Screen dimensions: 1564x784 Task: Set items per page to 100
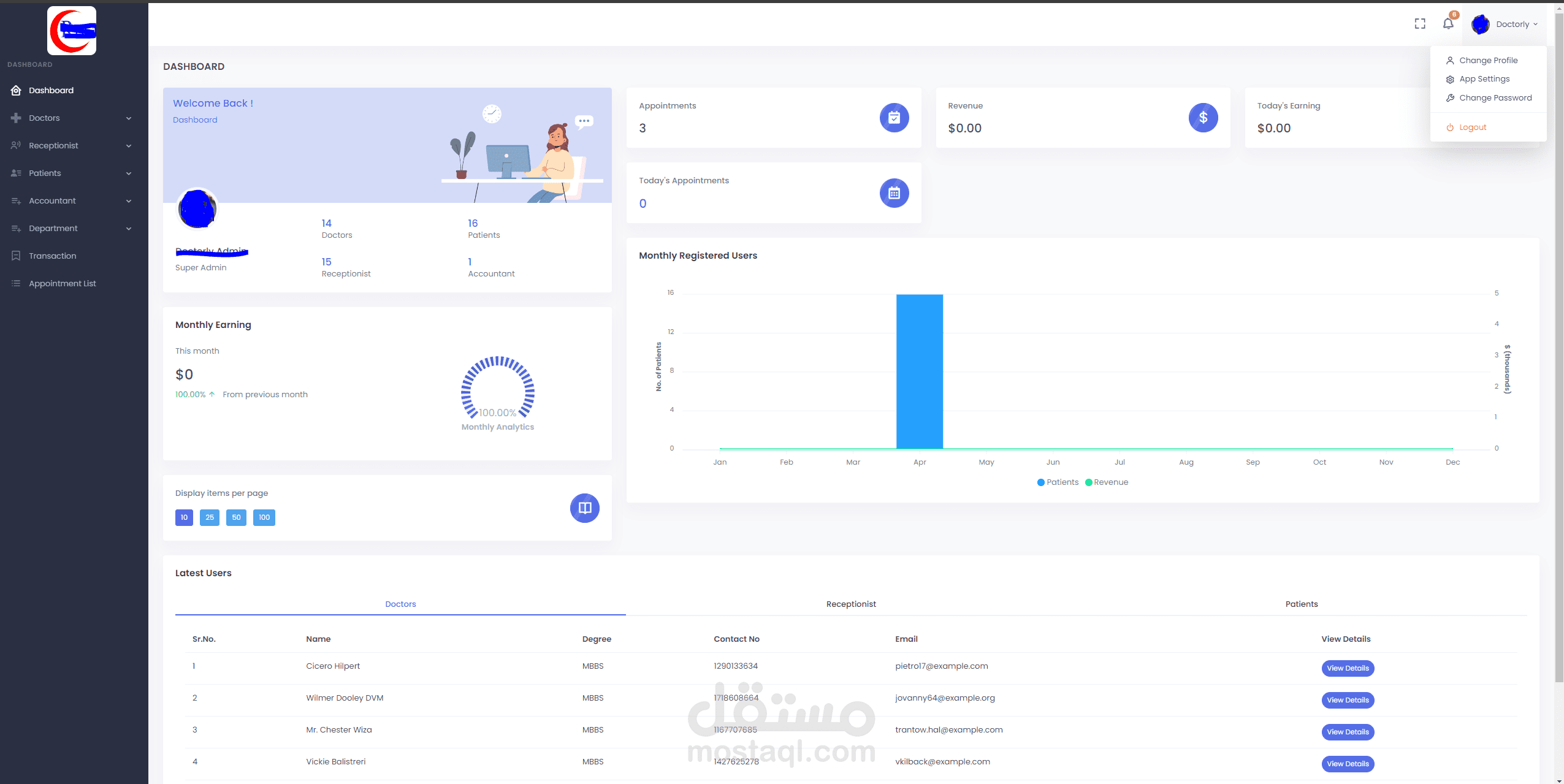pos(264,517)
